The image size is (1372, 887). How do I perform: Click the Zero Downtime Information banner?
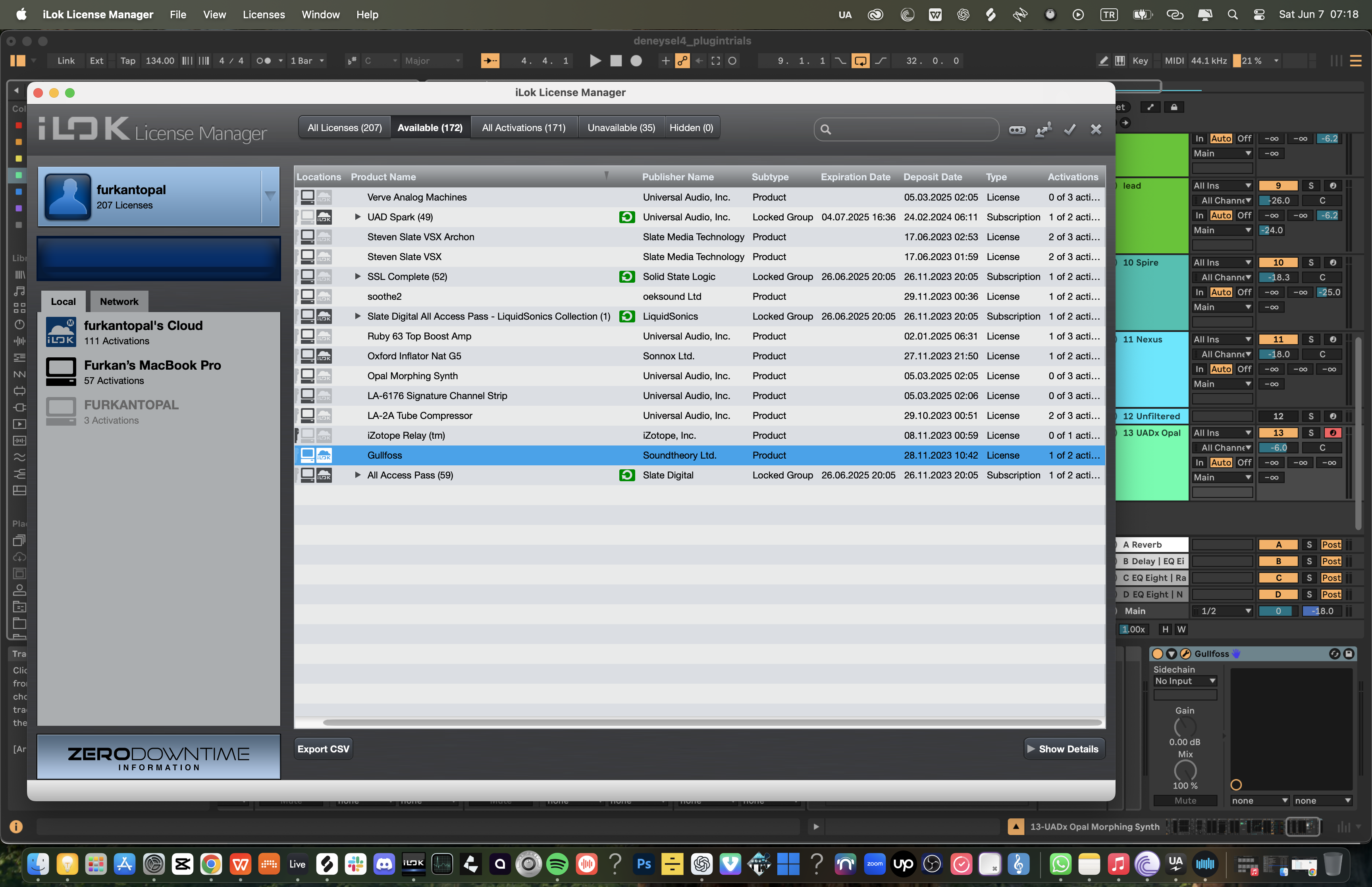coord(158,756)
